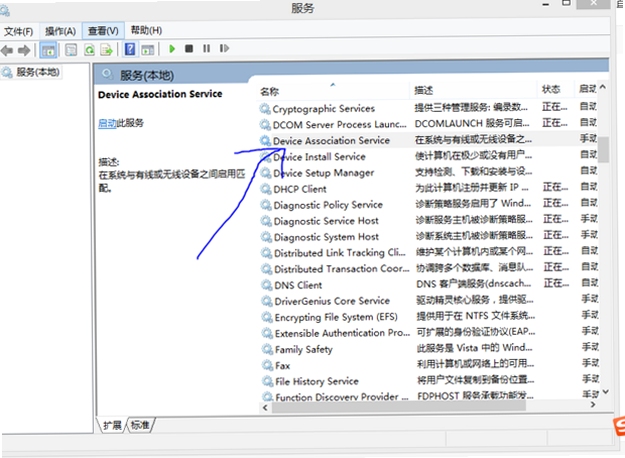
Task: Open the Properties toolbar icon
Action: pyautogui.click(x=71, y=50)
